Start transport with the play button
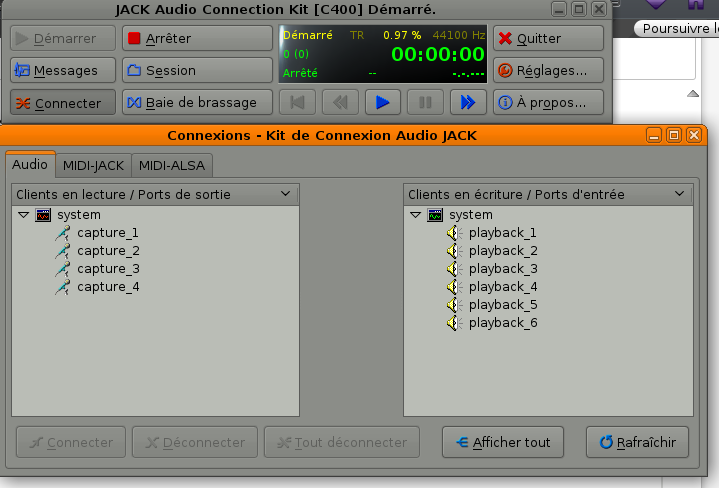The width and height of the screenshot is (719, 488). coord(382,102)
